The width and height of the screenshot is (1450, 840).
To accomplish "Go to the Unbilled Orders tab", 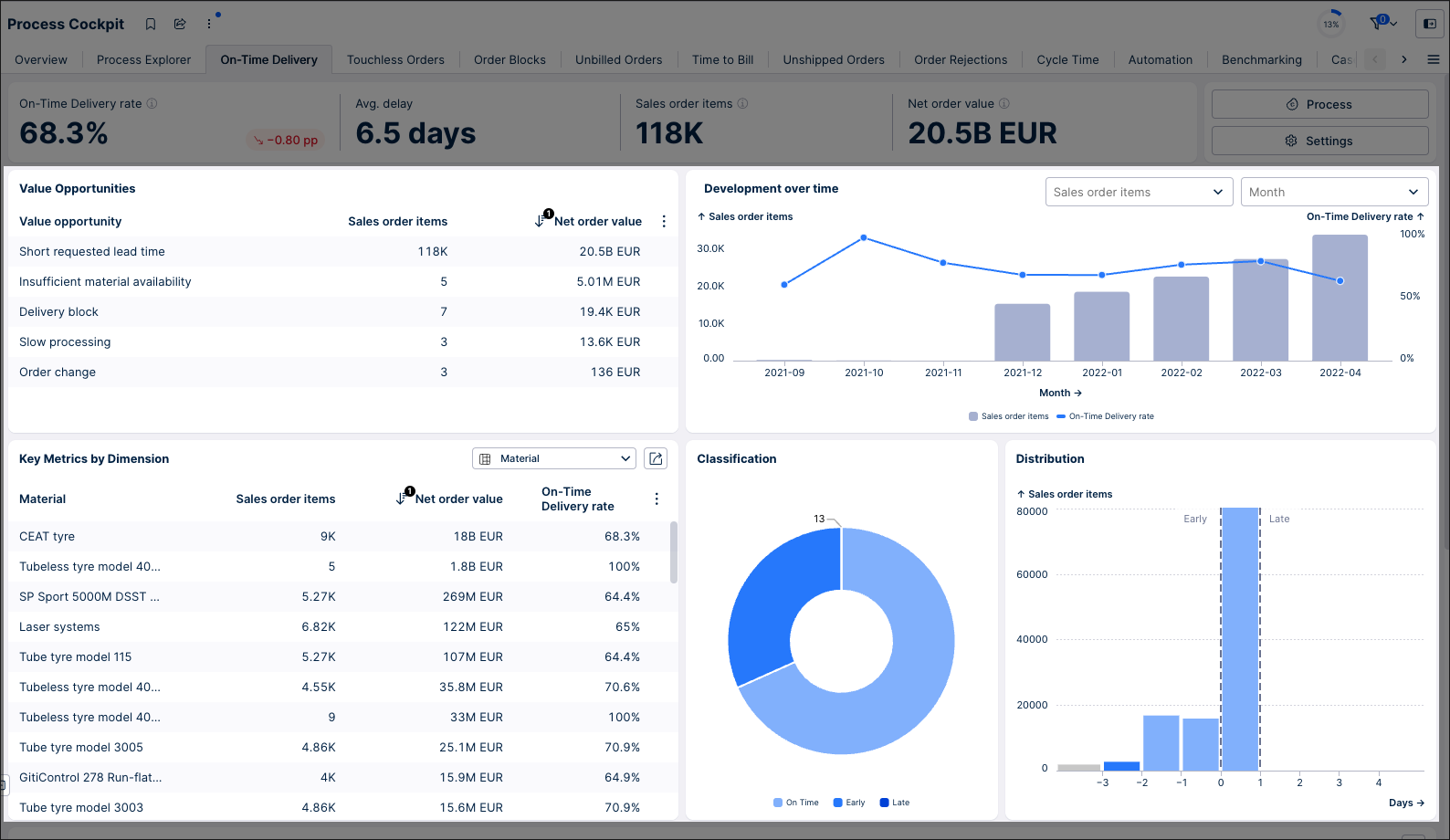I will (x=618, y=59).
